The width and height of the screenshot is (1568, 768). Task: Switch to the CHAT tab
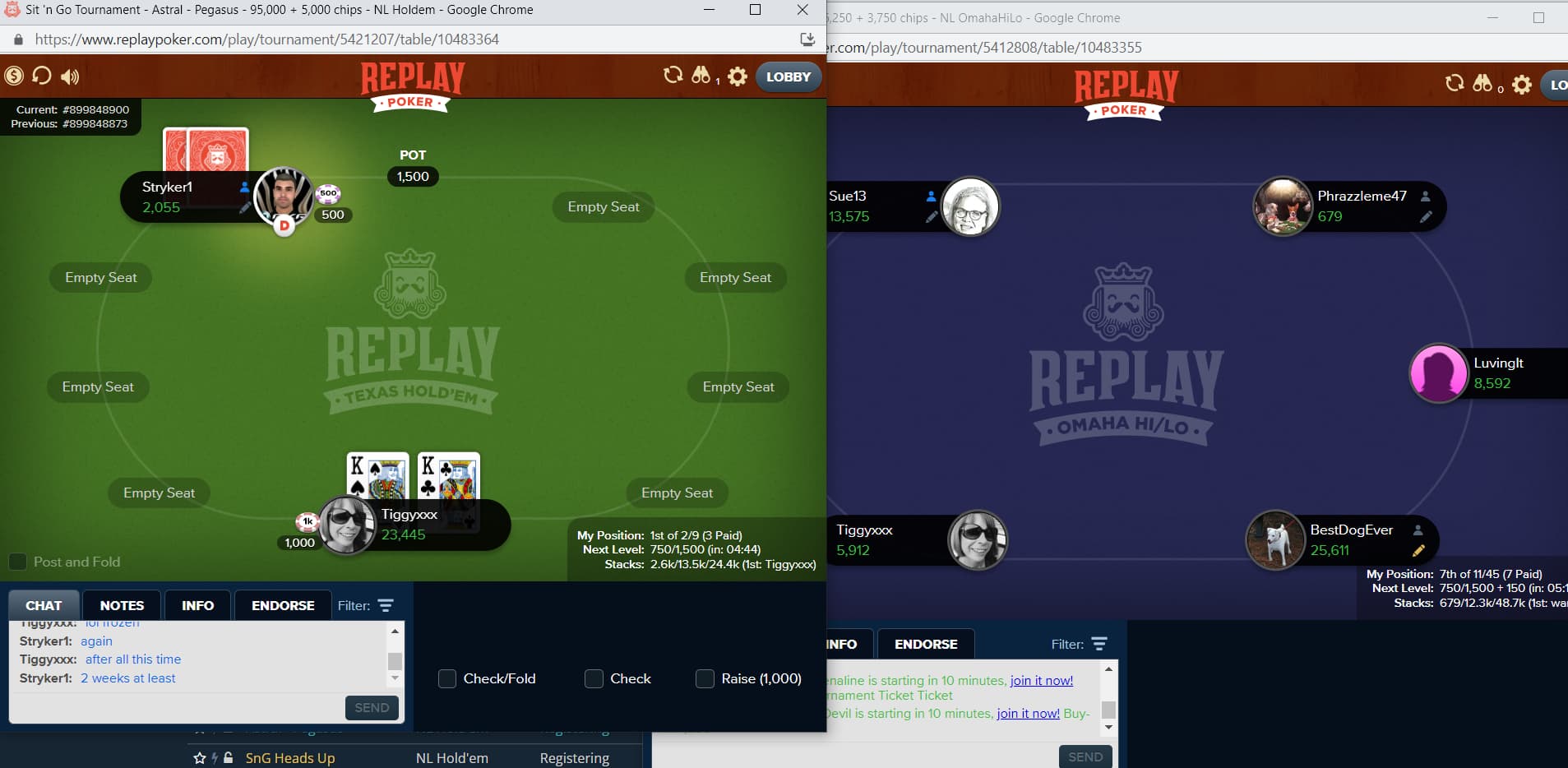[44, 605]
